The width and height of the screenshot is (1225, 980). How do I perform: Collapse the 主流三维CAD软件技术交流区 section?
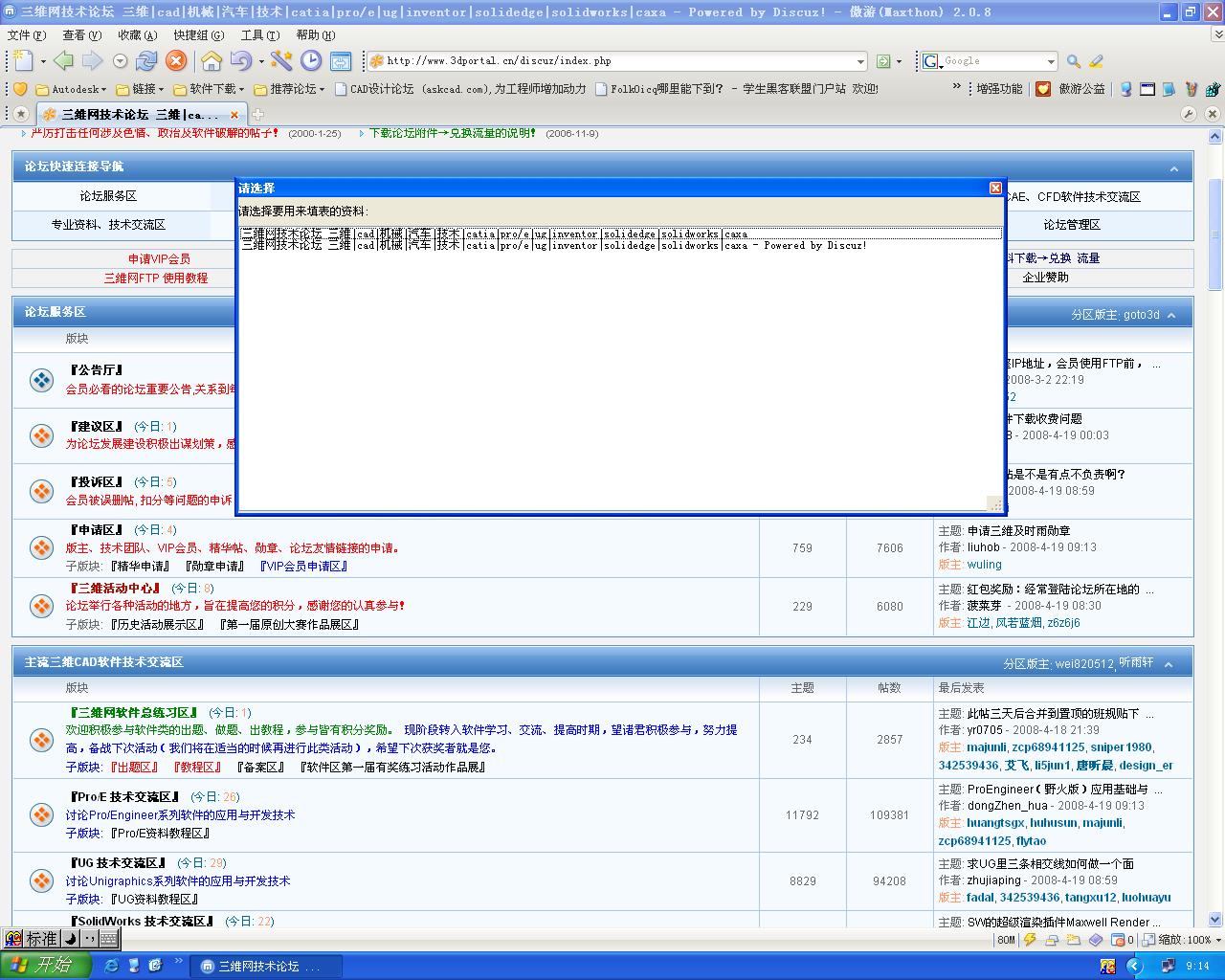[x=1169, y=664]
